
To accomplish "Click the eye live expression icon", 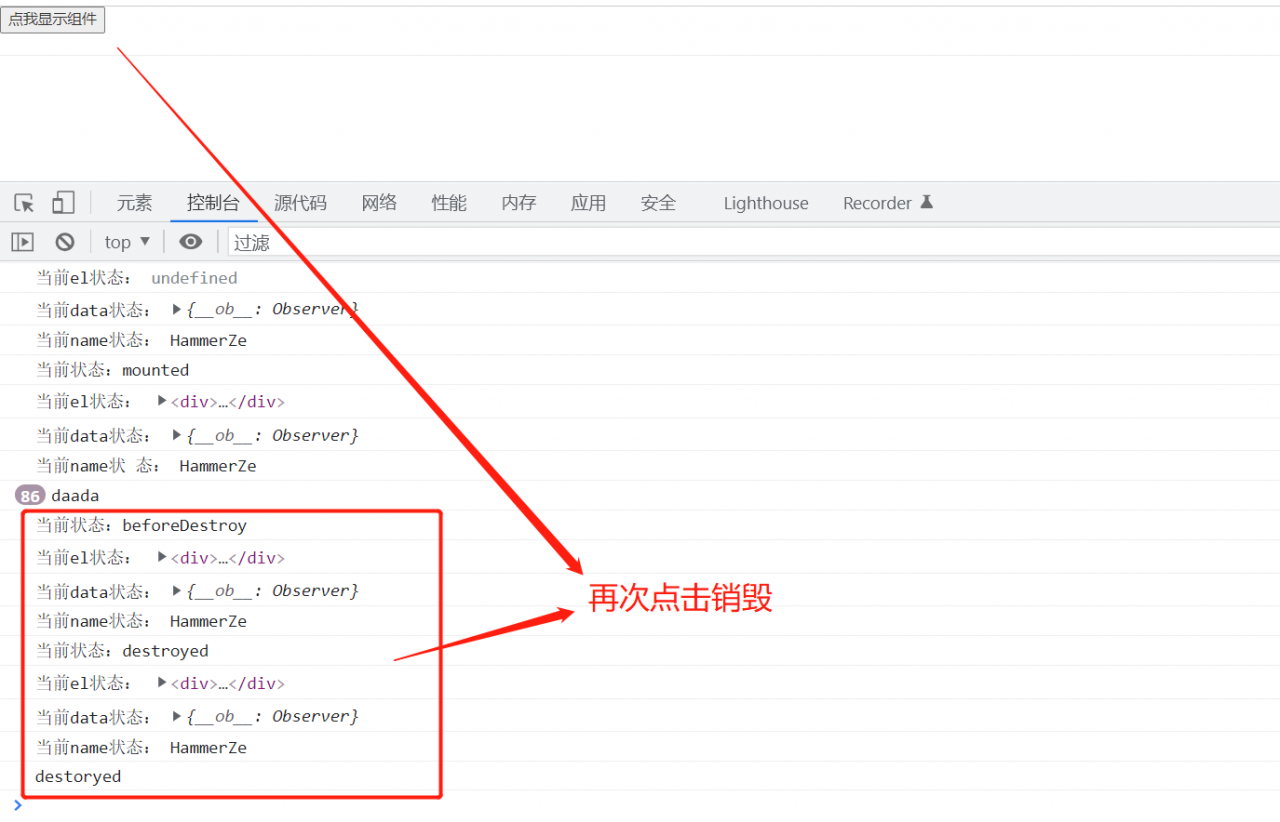I will click(190, 242).
